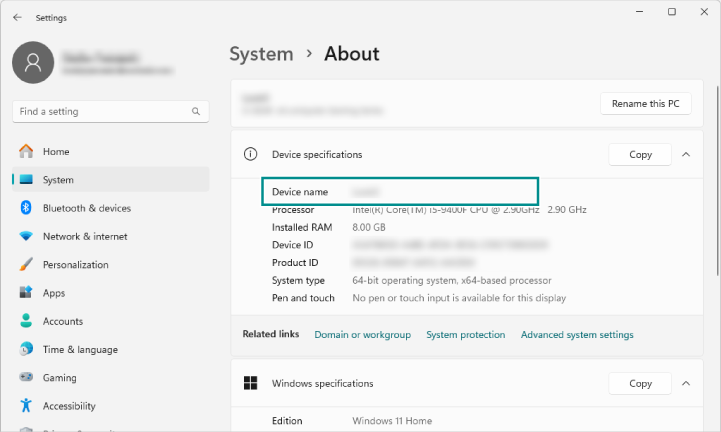721x432 pixels.
Task: Open Home from the sidebar
Action: [56, 152]
